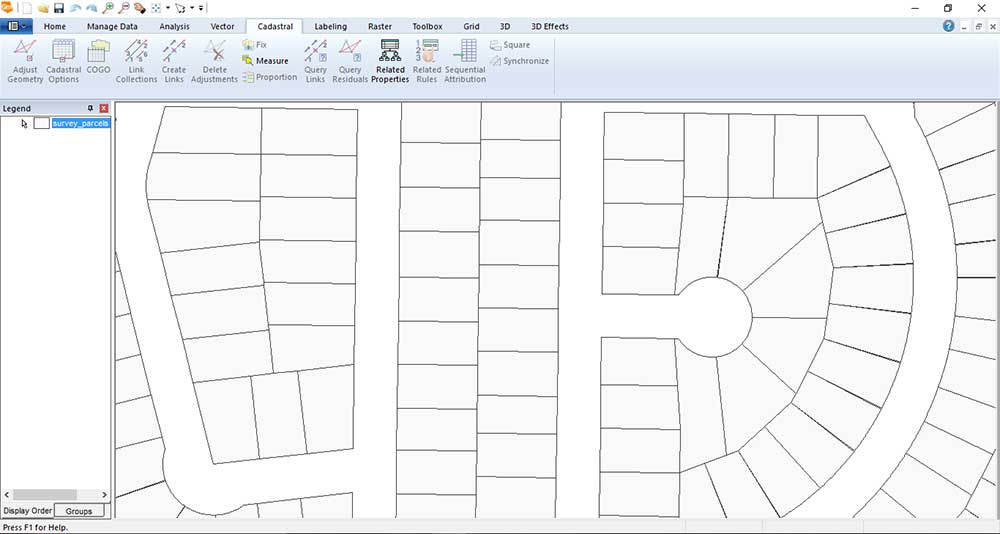The height and width of the screenshot is (534, 1000).
Task: Open the select tool dropdown arrow
Action: coord(192,8)
